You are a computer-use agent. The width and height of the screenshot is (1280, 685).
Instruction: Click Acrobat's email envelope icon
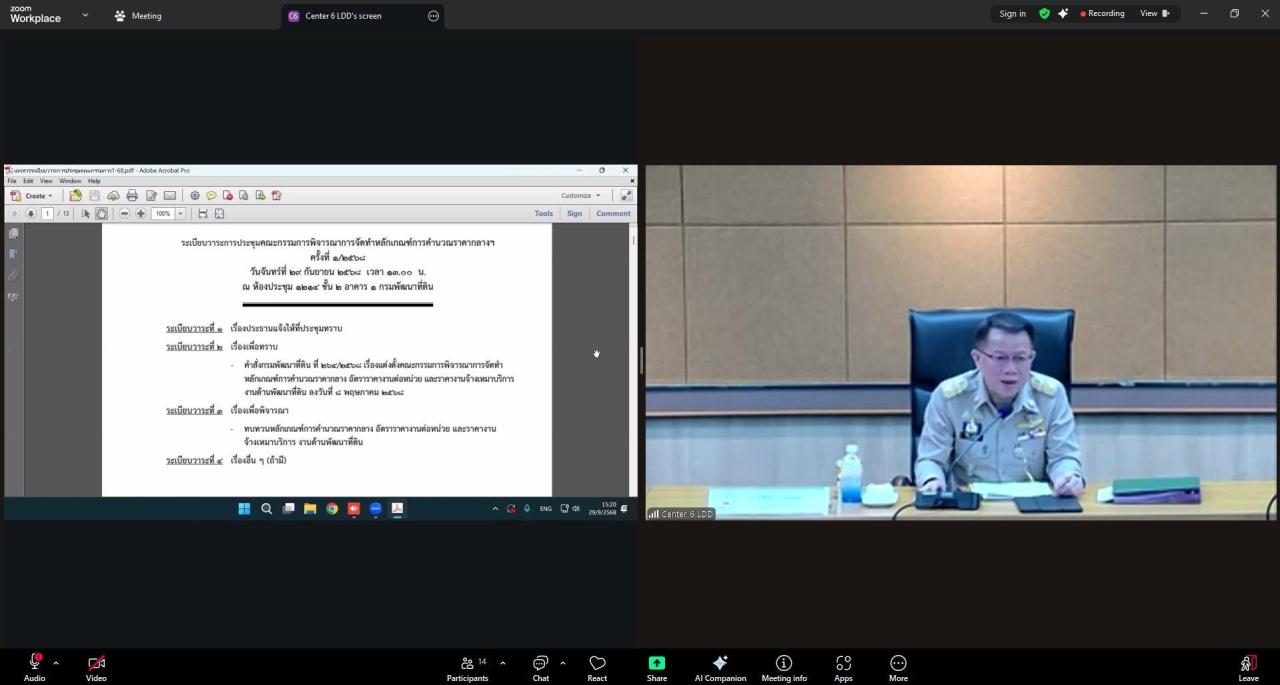170,196
